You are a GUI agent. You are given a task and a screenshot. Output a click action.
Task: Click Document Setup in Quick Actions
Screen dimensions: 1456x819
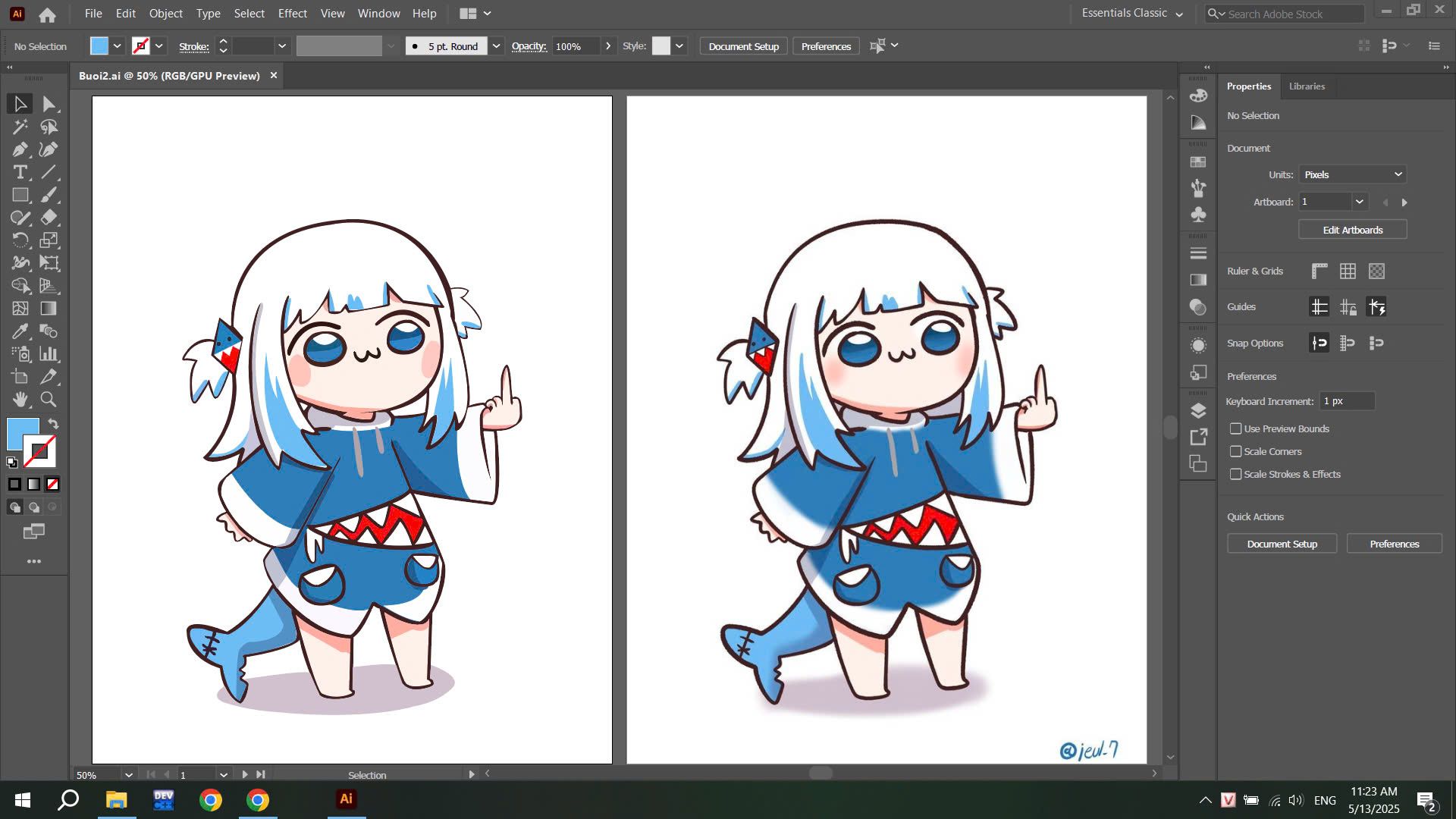[x=1282, y=544]
